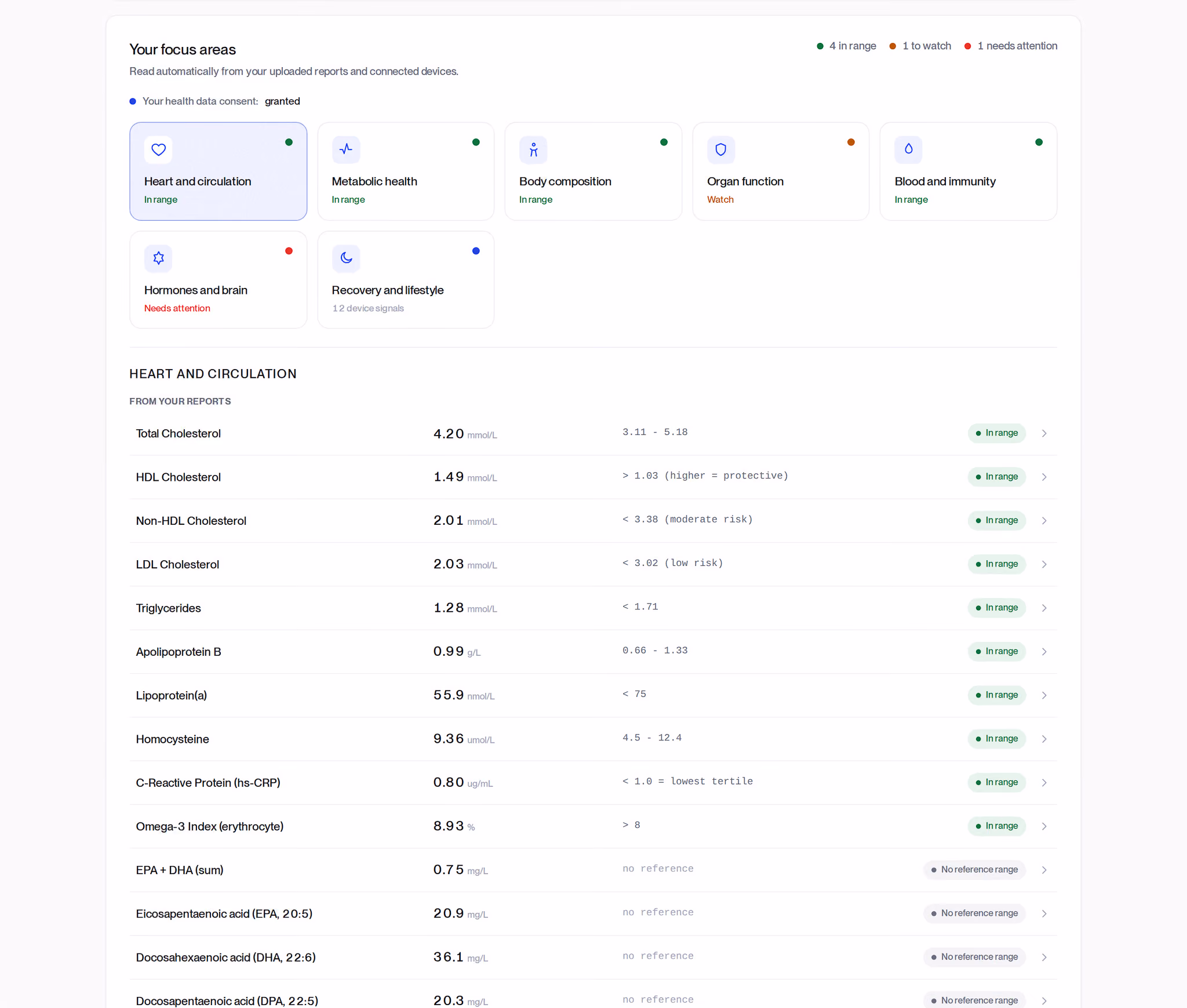Switch to the Metabolic health focus area

[x=406, y=171]
